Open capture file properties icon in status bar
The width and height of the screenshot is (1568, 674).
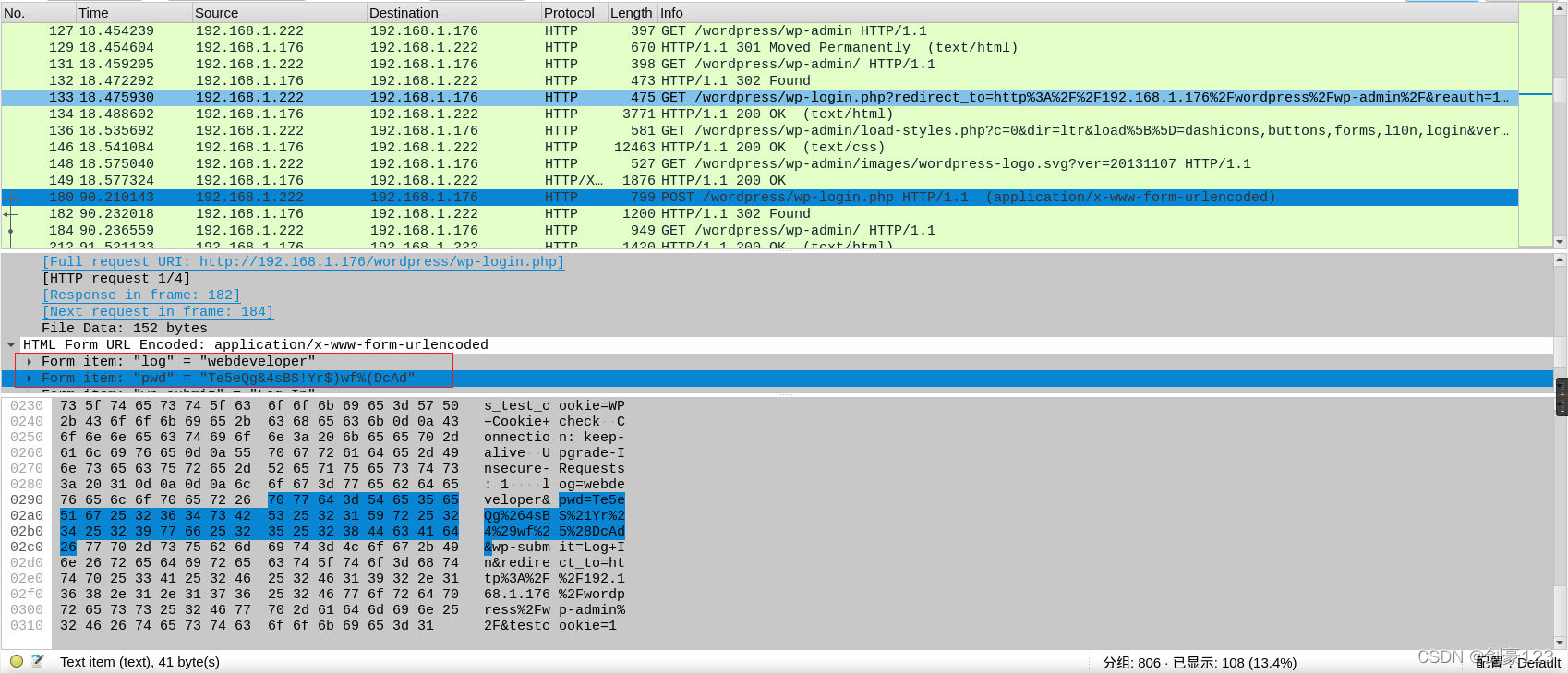(x=38, y=661)
